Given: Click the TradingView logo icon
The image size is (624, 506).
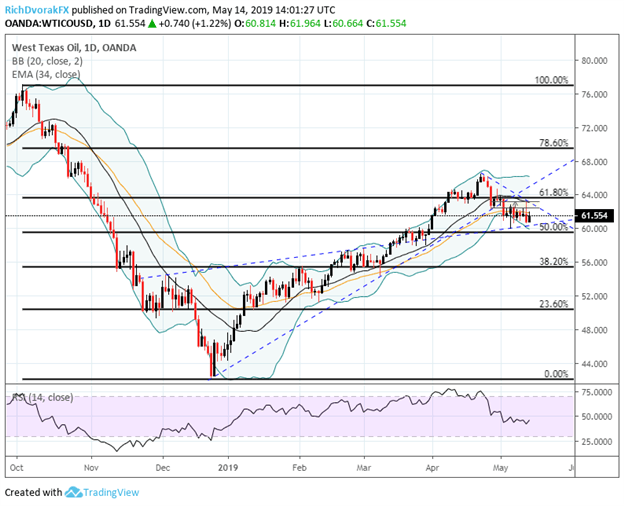Looking at the screenshot, I should pyautogui.click(x=73, y=492).
